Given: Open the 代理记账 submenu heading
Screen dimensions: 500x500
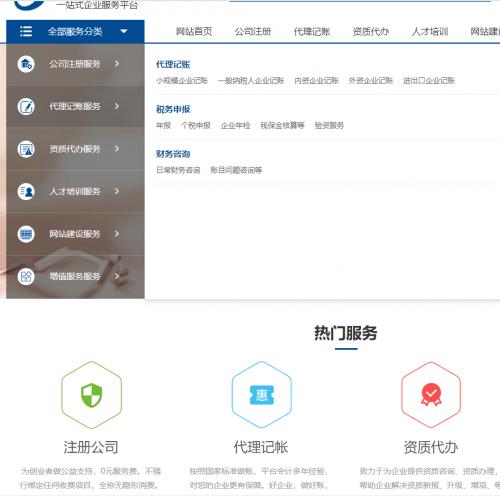Looking at the screenshot, I should (173, 64).
